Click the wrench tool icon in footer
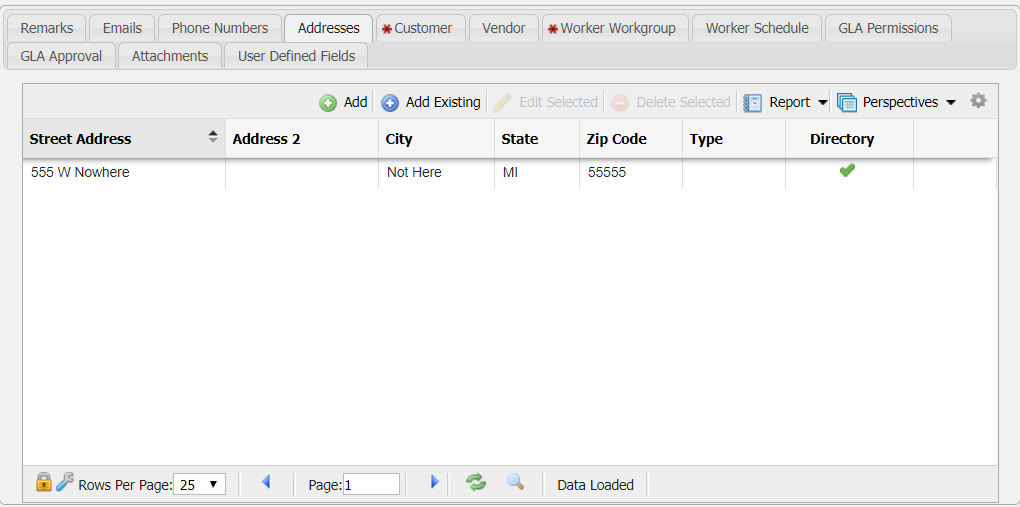The height and width of the screenshot is (507, 1020). click(64, 483)
